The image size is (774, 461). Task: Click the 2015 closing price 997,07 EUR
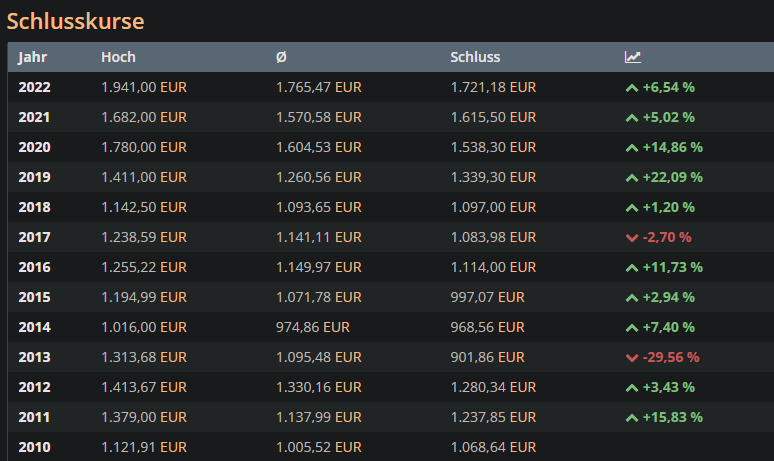click(487, 297)
